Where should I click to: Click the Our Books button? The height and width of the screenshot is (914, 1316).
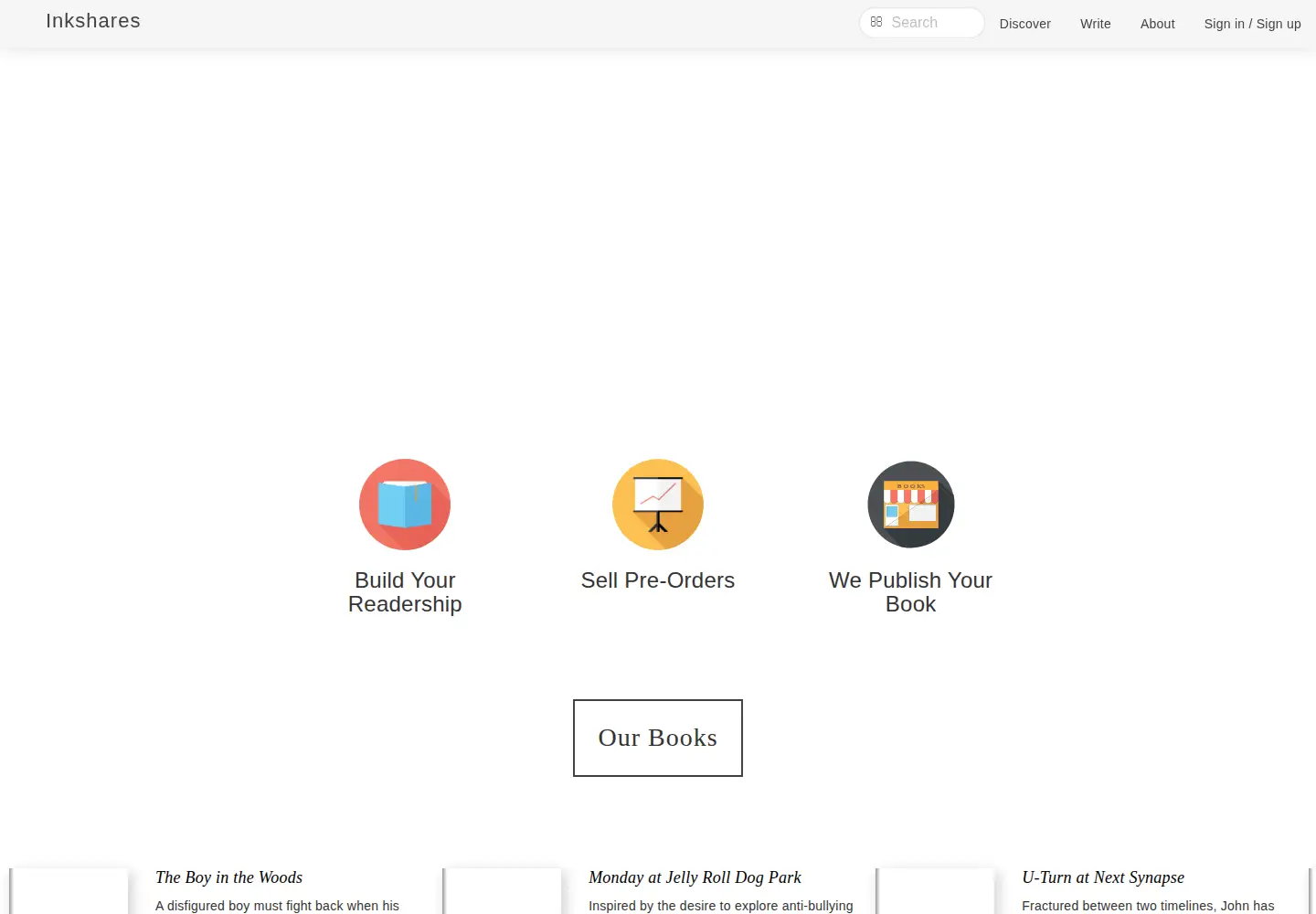coord(658,739)
